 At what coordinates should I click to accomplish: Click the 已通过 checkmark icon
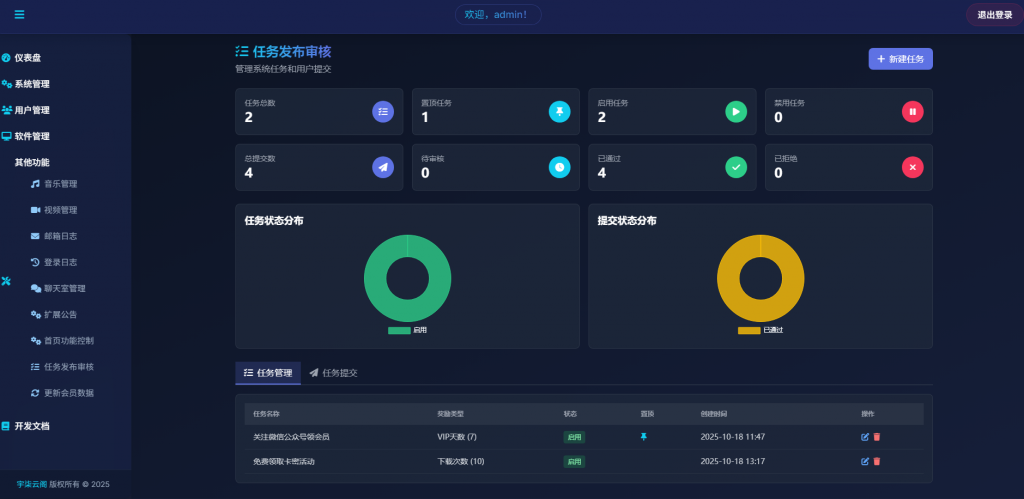point(736,167)
